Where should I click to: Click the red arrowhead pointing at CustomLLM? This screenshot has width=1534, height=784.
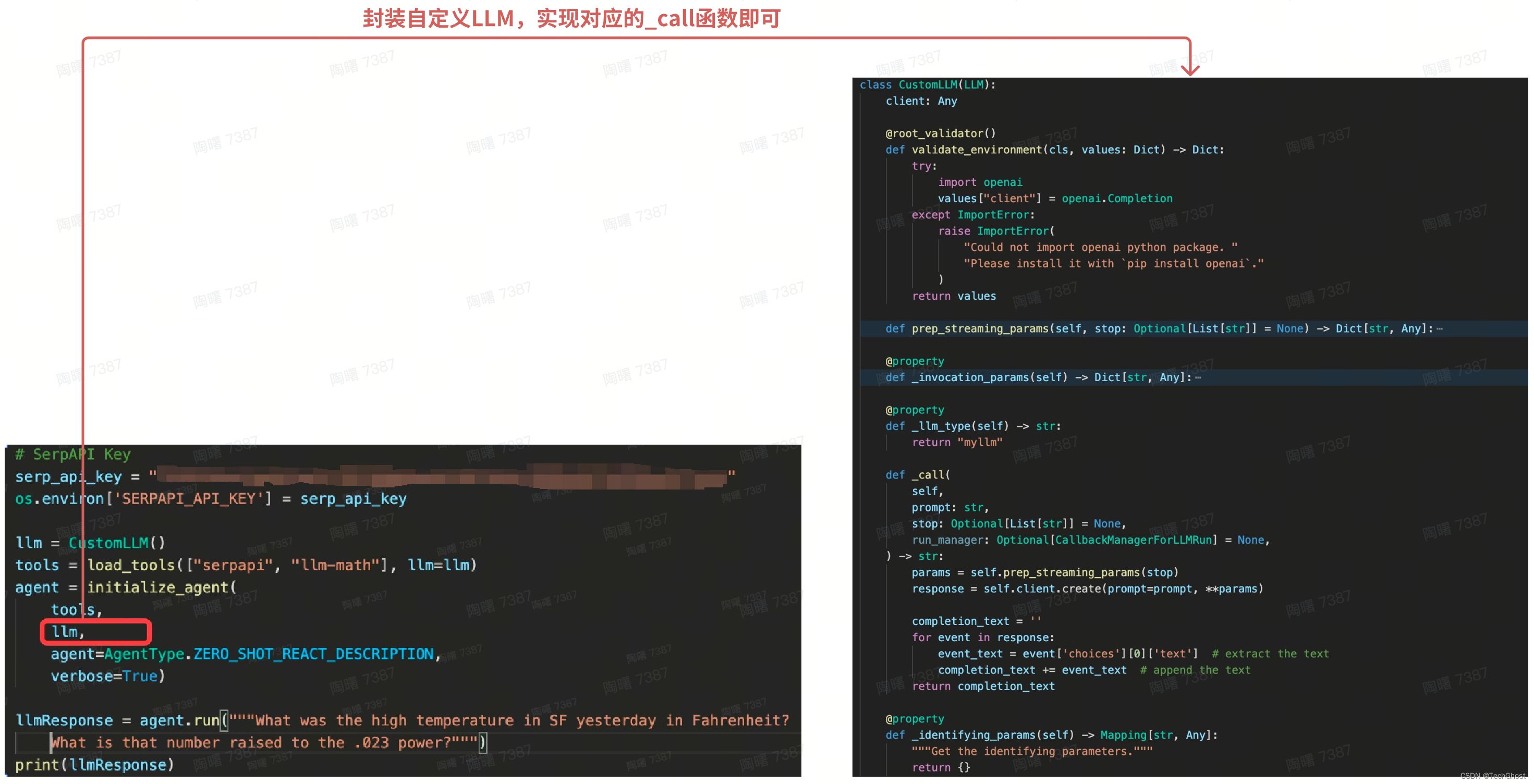pyautogui.click(x=1189, y=69)
